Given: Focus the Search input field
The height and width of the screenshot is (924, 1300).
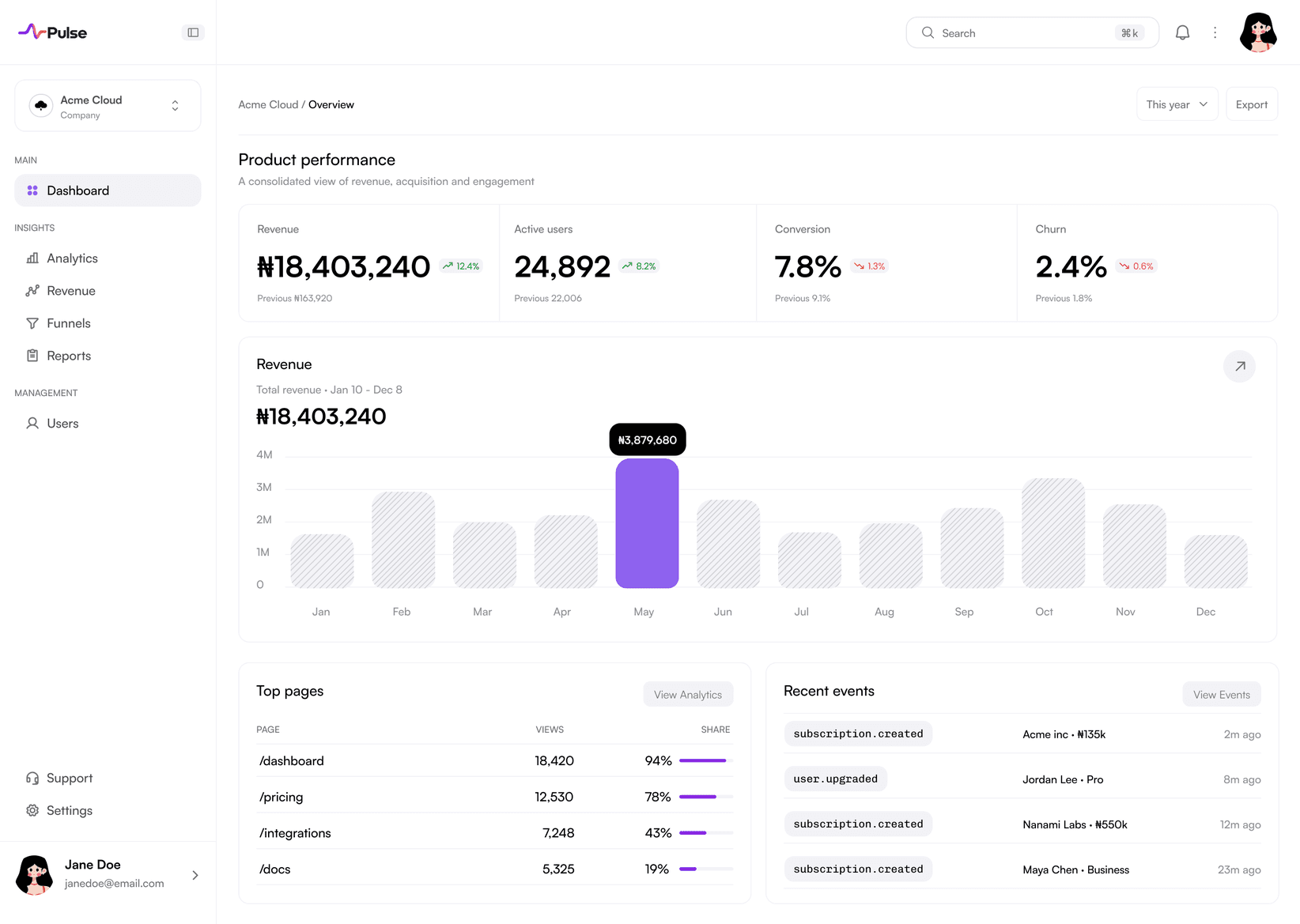Looking at the screenshot, I should 1032,32.
